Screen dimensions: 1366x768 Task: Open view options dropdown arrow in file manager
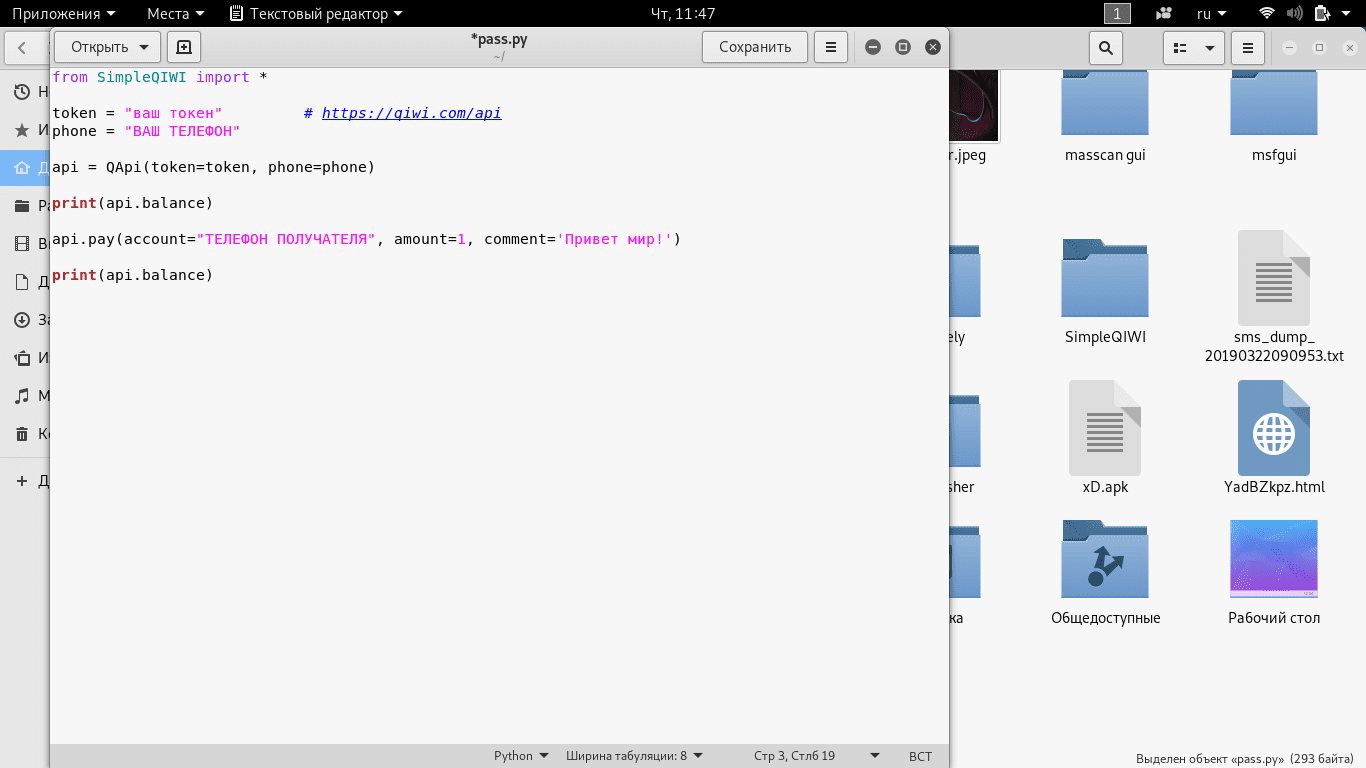(x=1210, y=47)
